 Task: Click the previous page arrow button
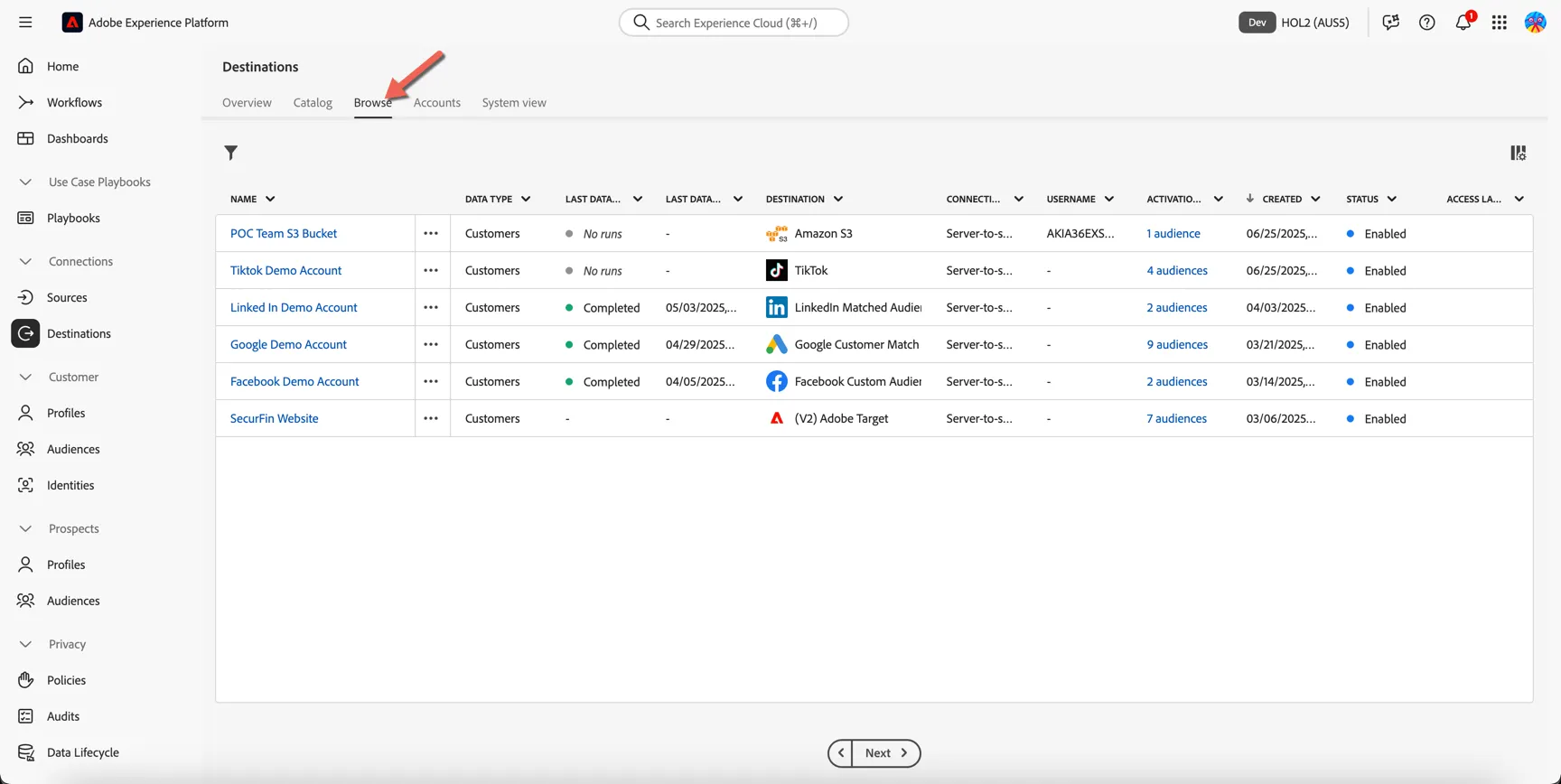(x=840, y=753)
